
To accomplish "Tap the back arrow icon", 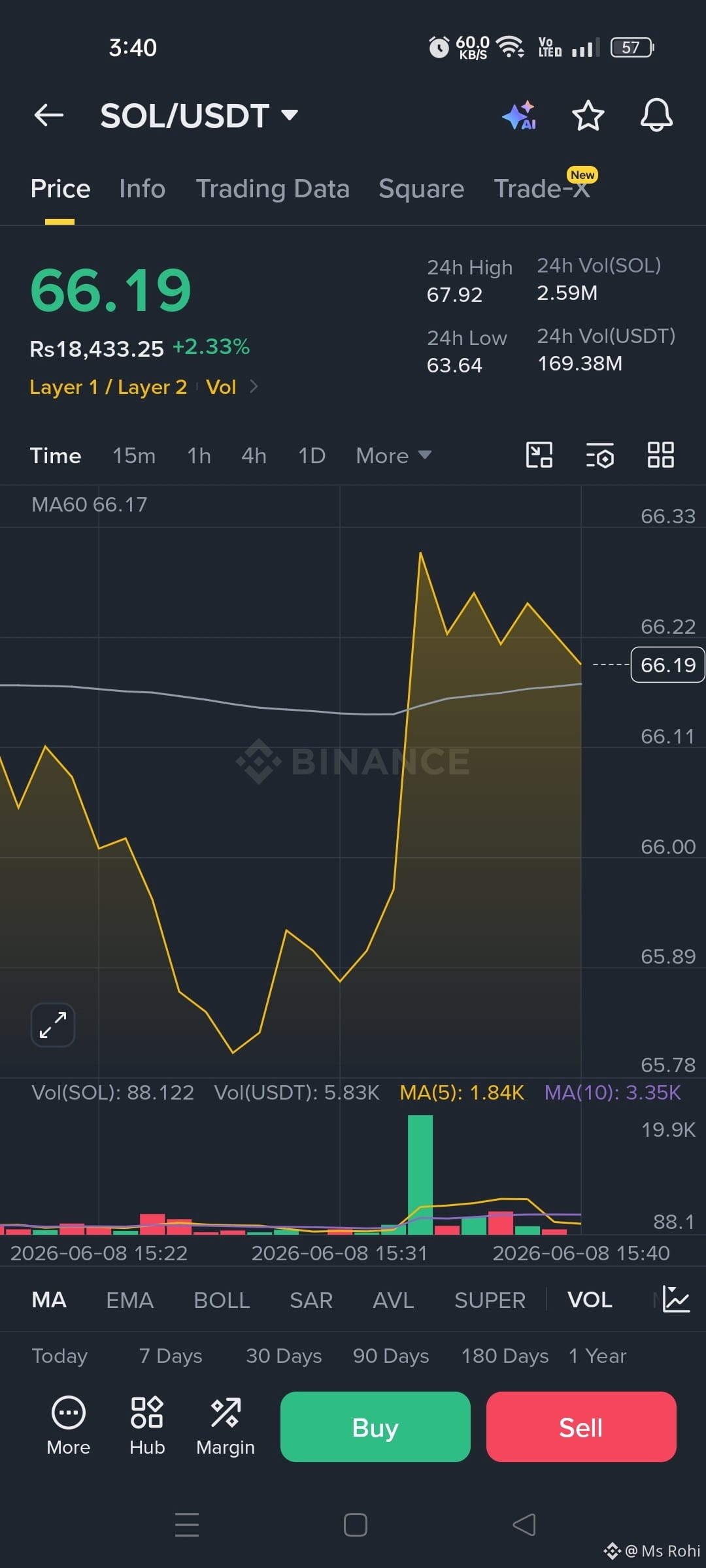I will point(49,116).
